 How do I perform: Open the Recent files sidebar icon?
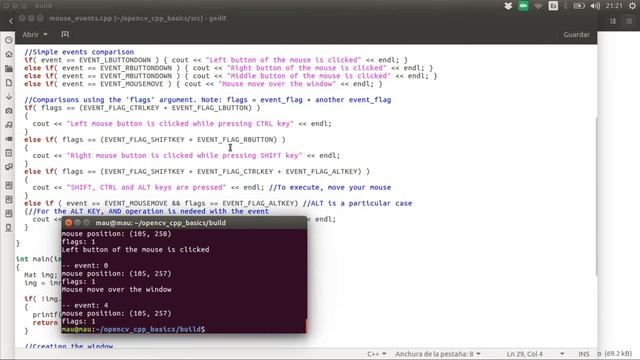pos(9,40)
